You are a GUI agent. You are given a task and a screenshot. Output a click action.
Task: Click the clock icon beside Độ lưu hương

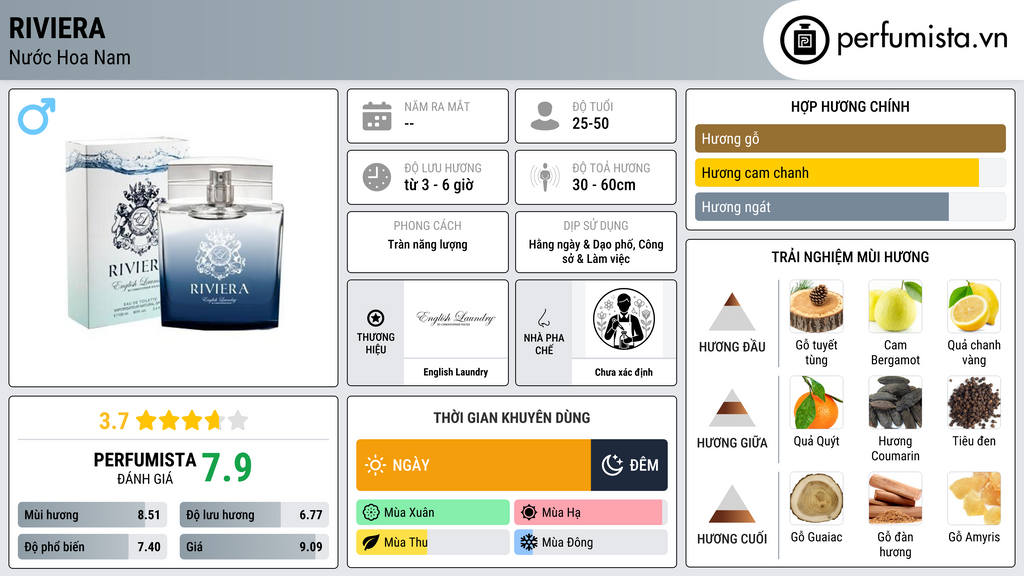[x=377, y=177]
